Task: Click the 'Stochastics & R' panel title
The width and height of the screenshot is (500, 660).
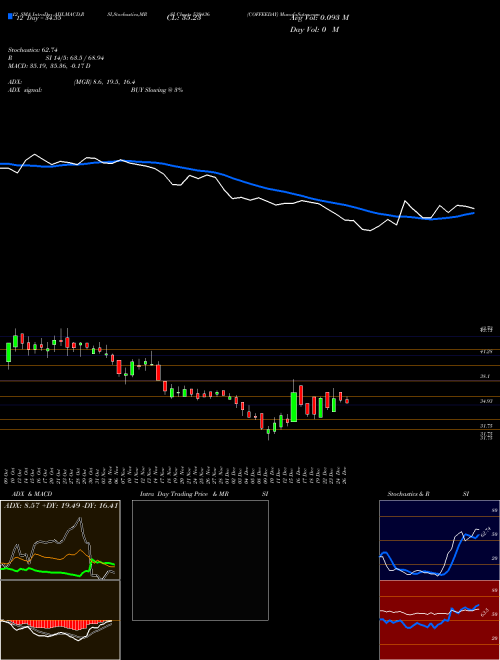Action: (409, 494)
